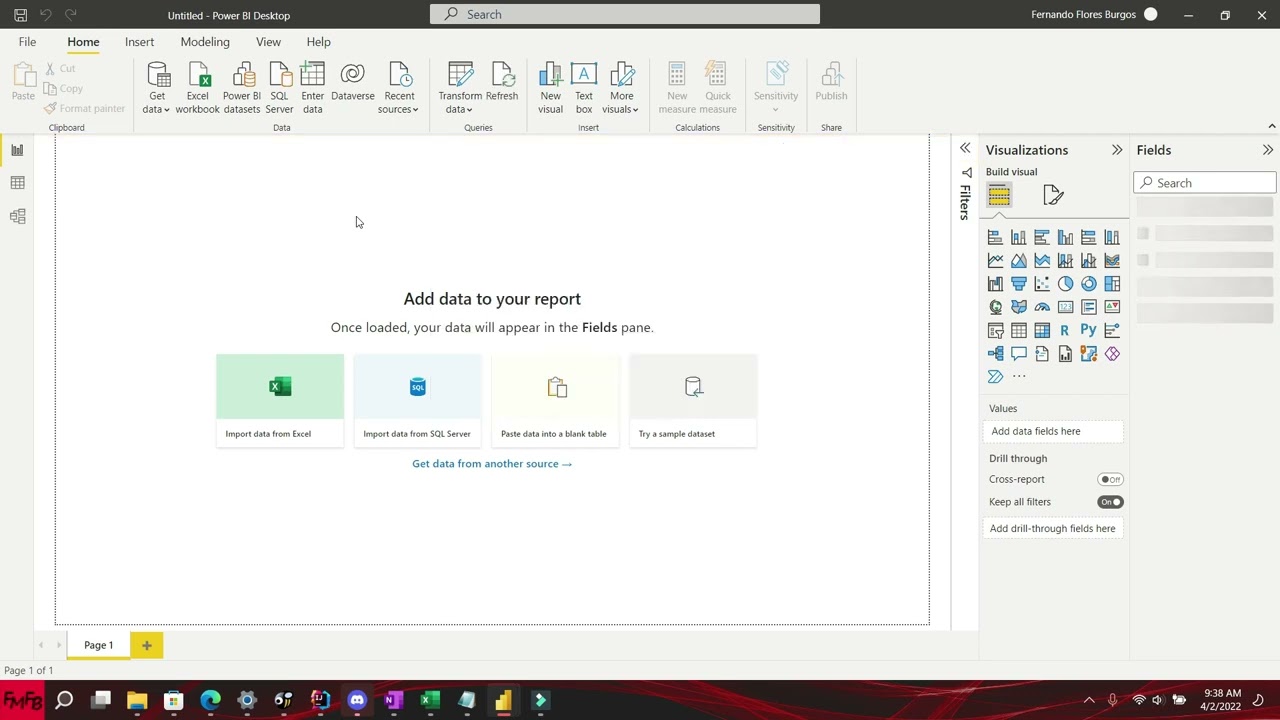
Task: Open Microsoft Edge from the taskbar
Action: (x=210, y=700)
